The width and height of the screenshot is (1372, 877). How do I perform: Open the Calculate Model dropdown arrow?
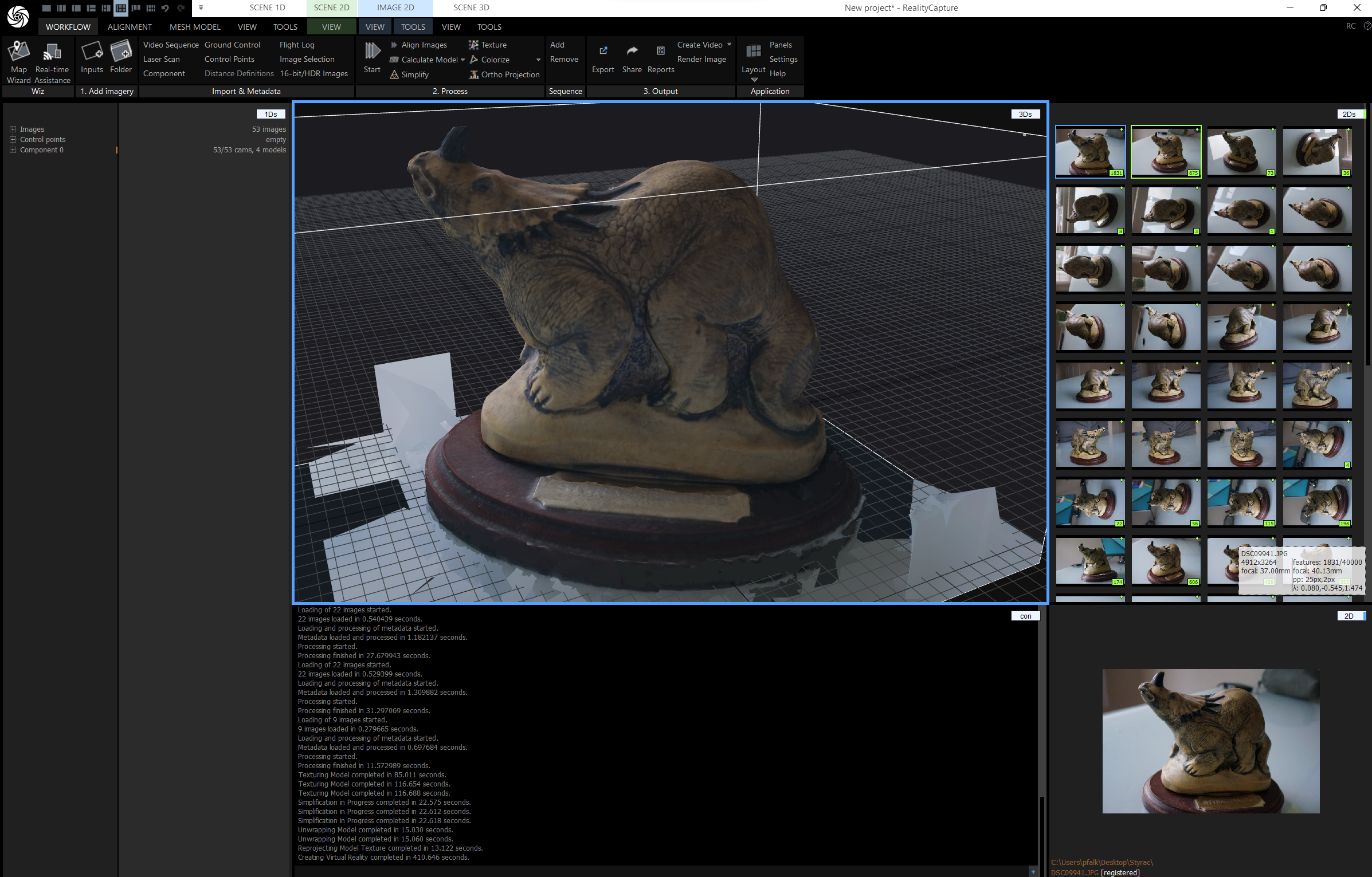pos(463,59)
